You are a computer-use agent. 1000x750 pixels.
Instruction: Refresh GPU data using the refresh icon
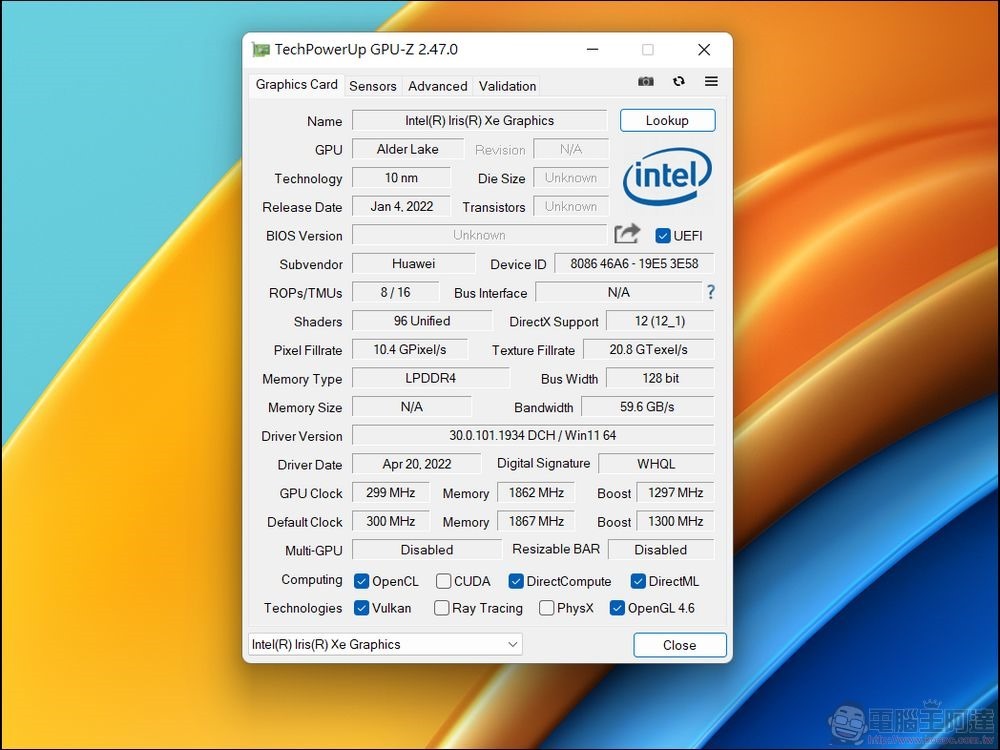678,82
